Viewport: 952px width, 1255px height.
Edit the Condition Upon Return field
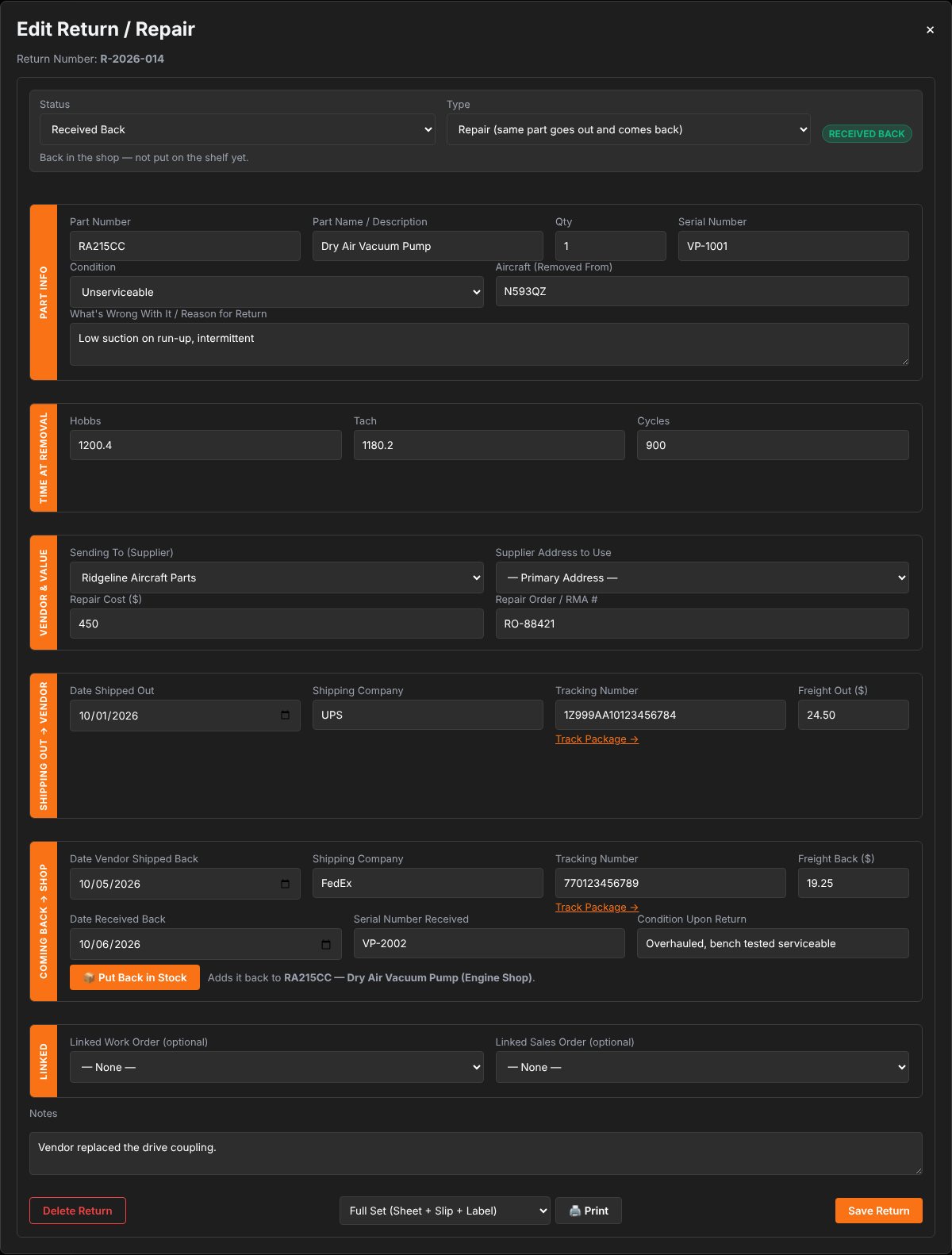(773, 943)
